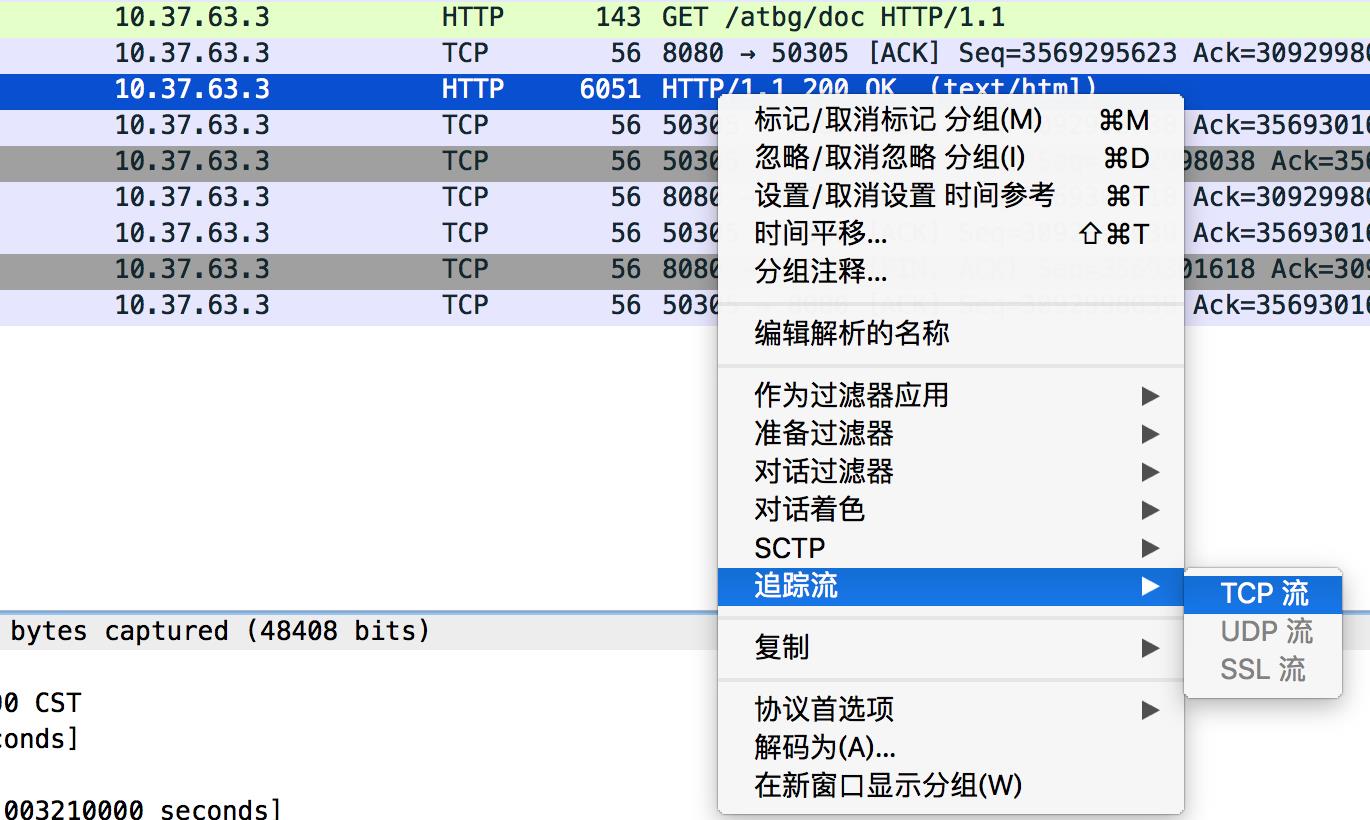Click the line ending in 'CST' in details pane

(40, 703)
